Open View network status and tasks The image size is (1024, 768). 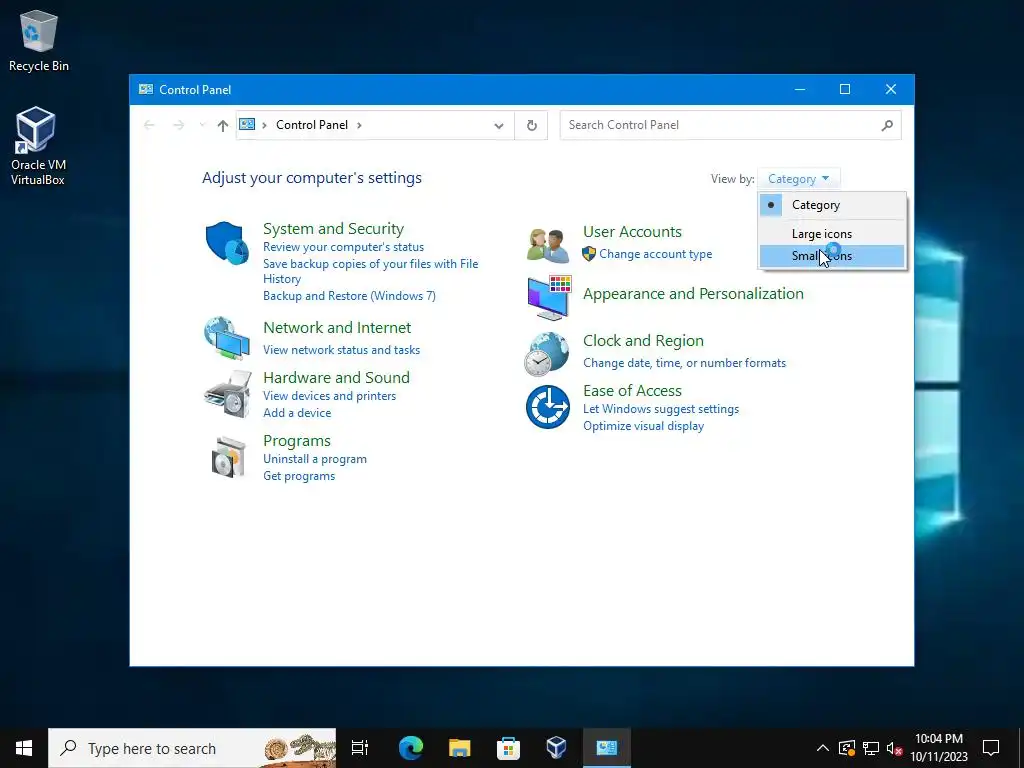pos(342,350)
